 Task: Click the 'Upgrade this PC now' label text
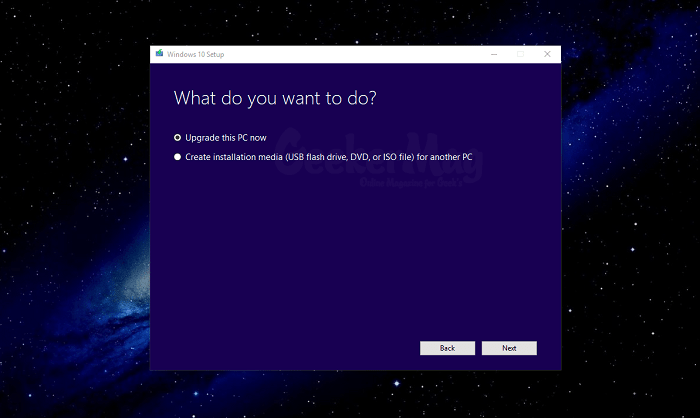[226, 138]
